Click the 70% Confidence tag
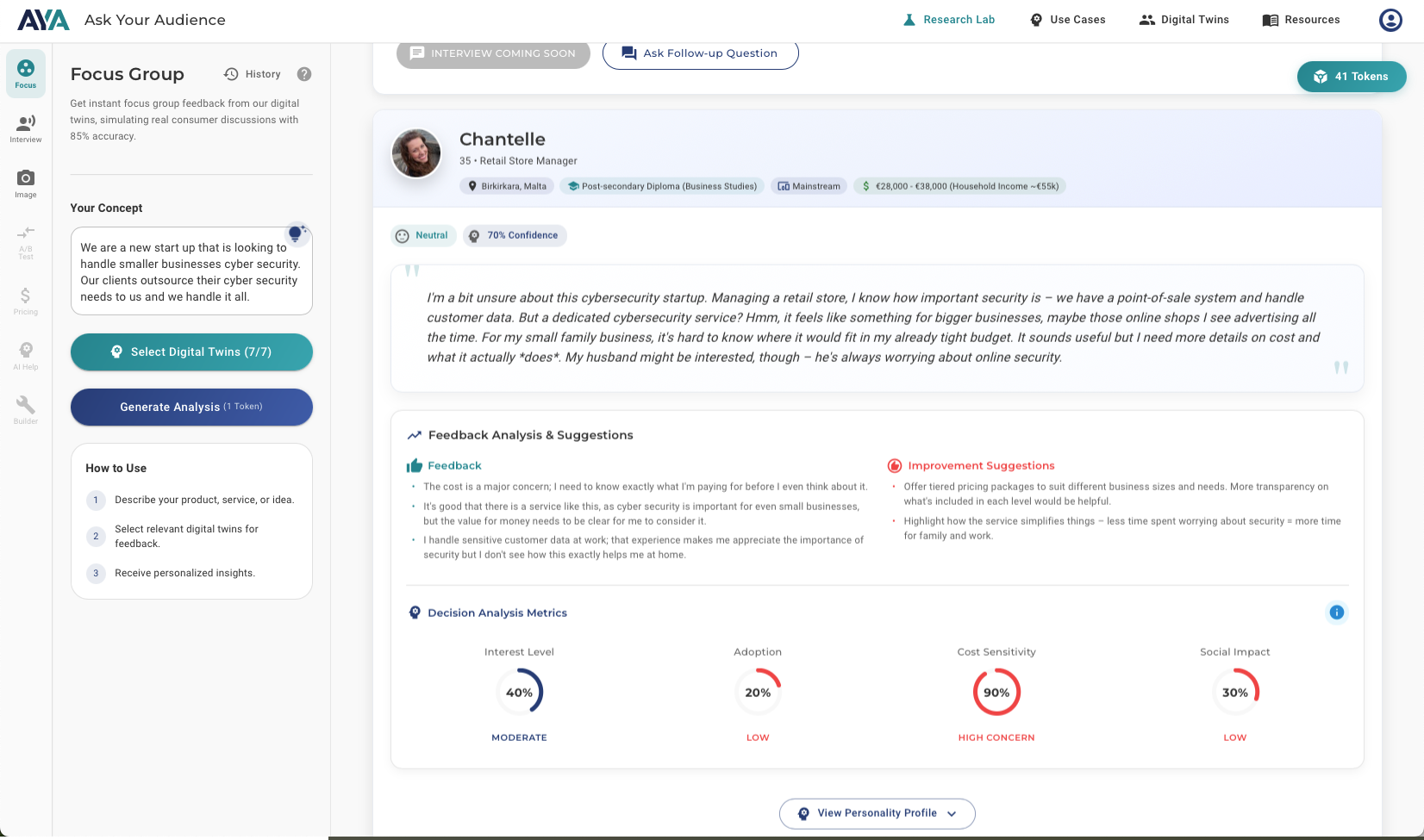Image resolution: width=1424 pixels, height=840 pixels. point(514,235)
